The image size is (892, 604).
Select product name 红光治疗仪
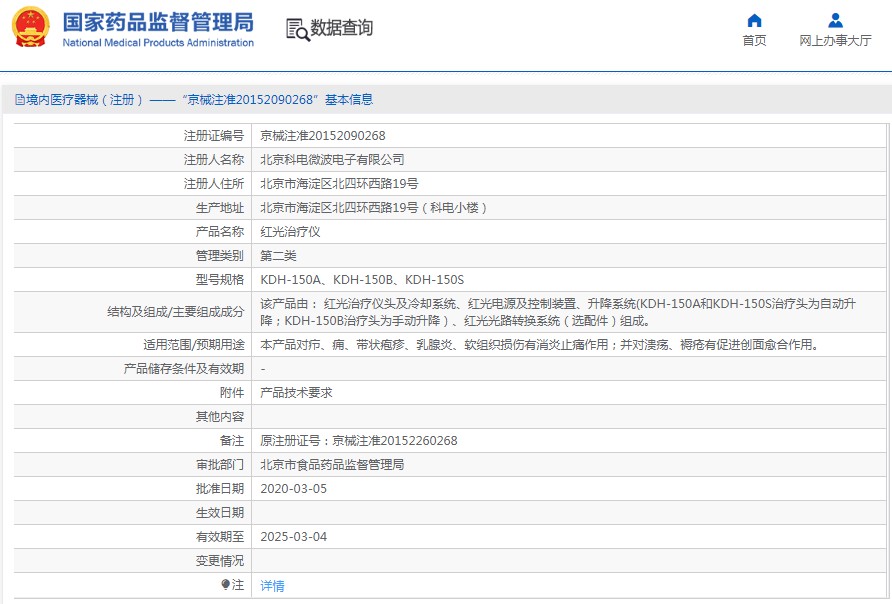290,232
